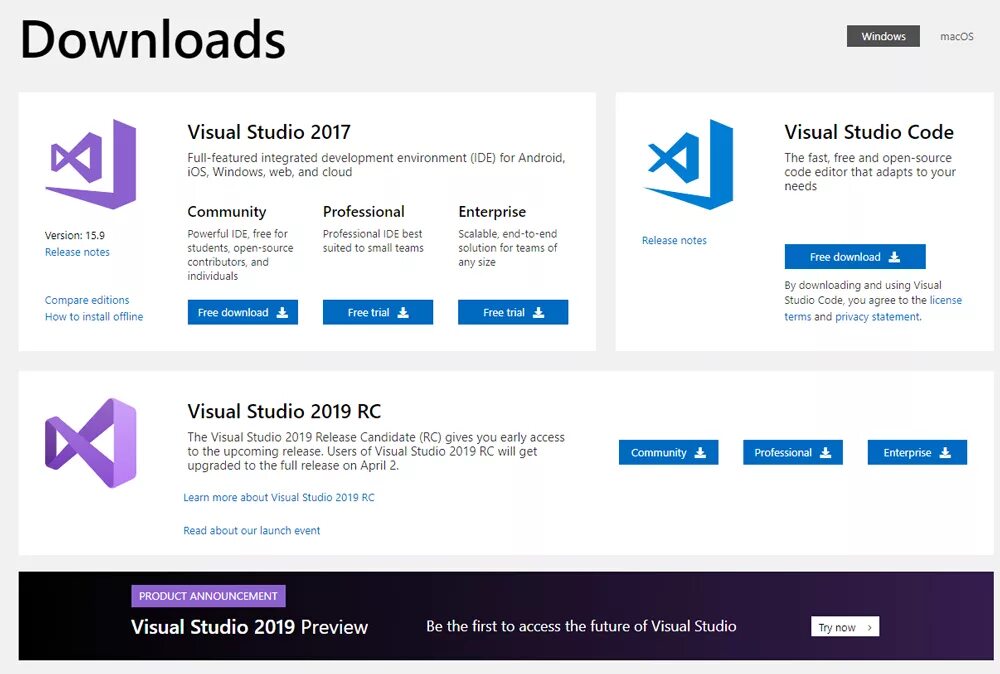
Task: Open the privacy statement link
Action: point(878,317)
